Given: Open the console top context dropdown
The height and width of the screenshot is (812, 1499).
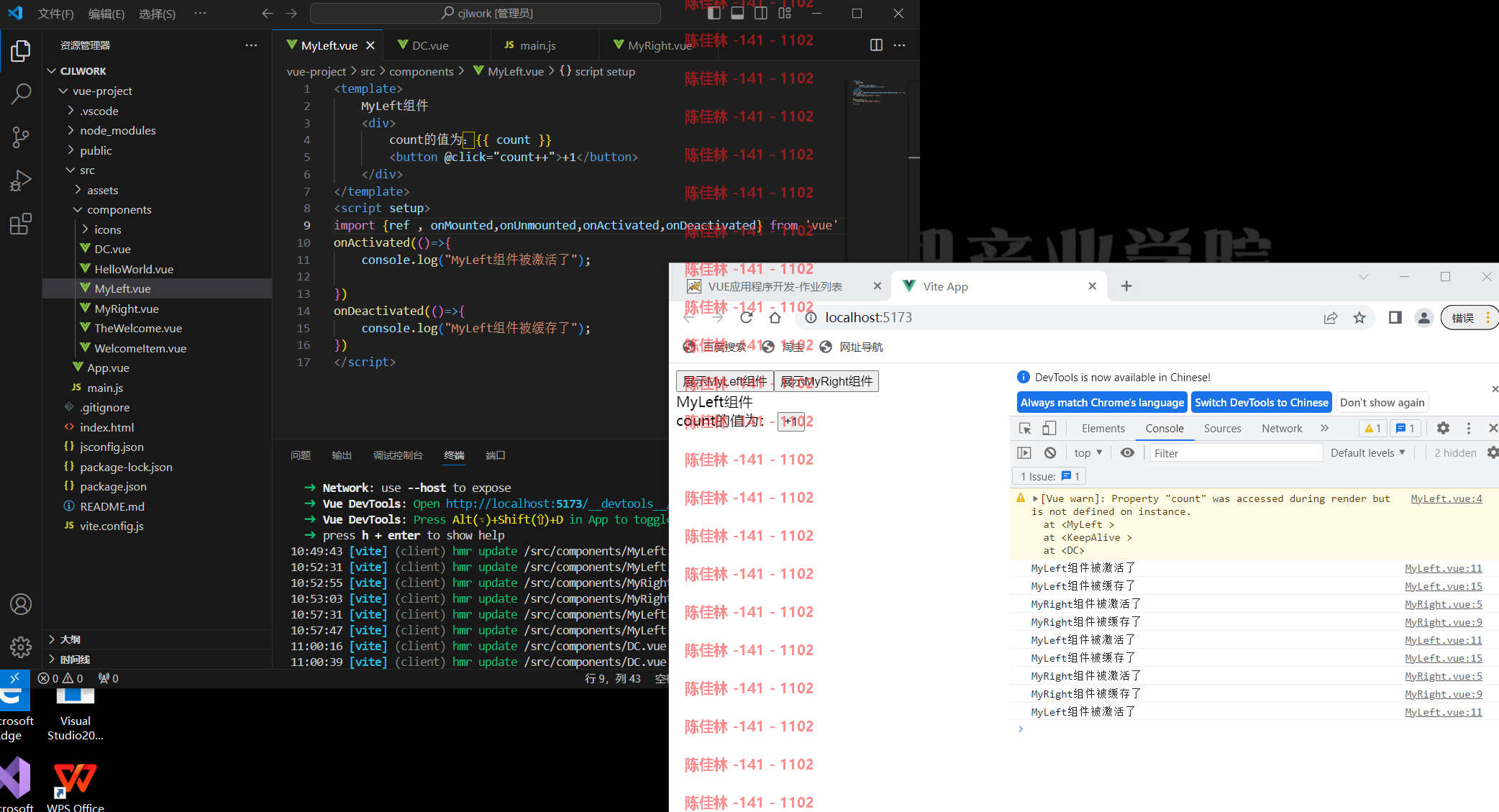Looking at the screenshot, I should click(x=1088, y=453).
